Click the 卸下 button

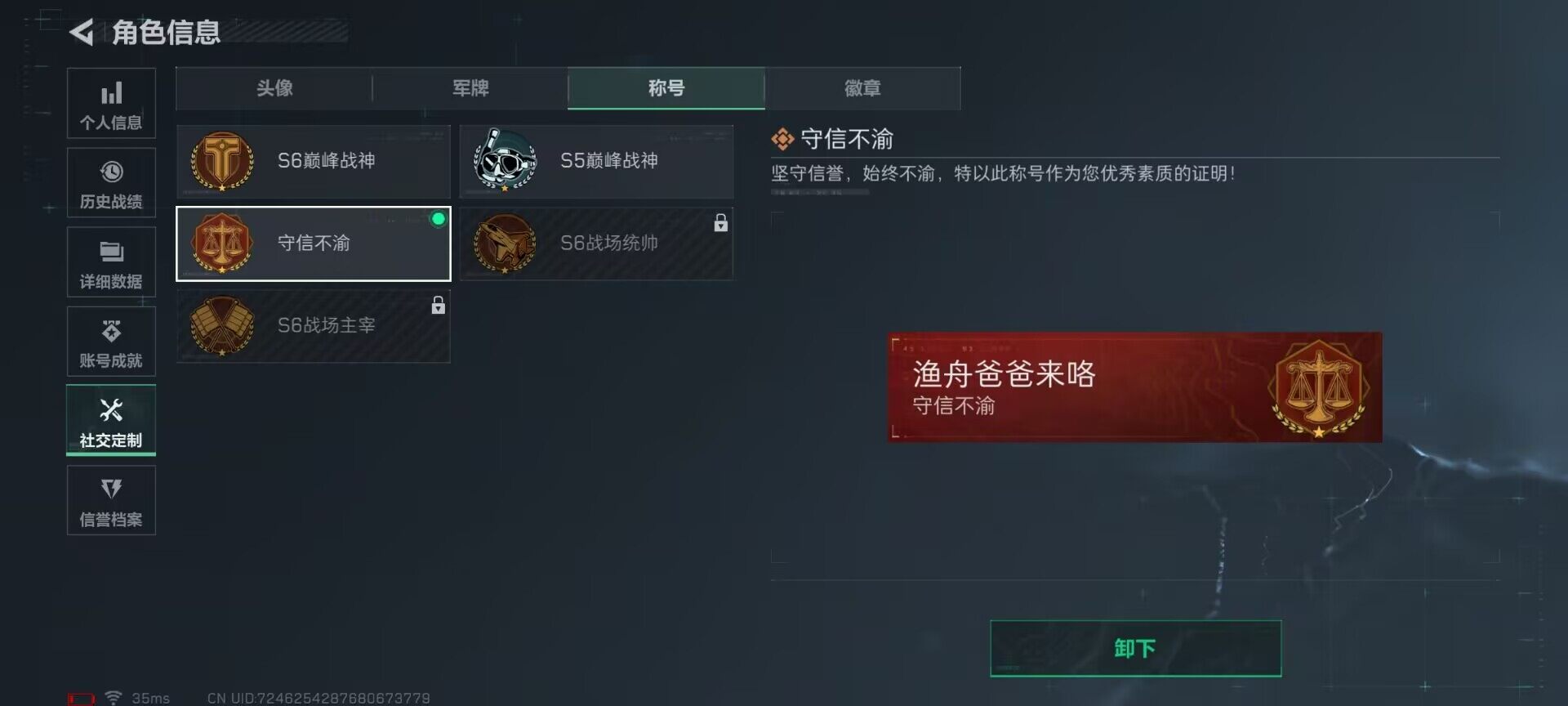(x=1135, y=648)
